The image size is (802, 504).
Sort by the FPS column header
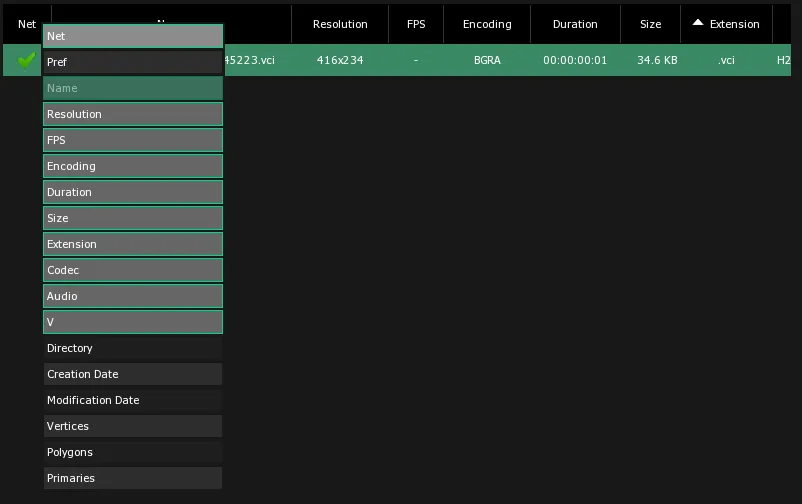click(416, 24)
